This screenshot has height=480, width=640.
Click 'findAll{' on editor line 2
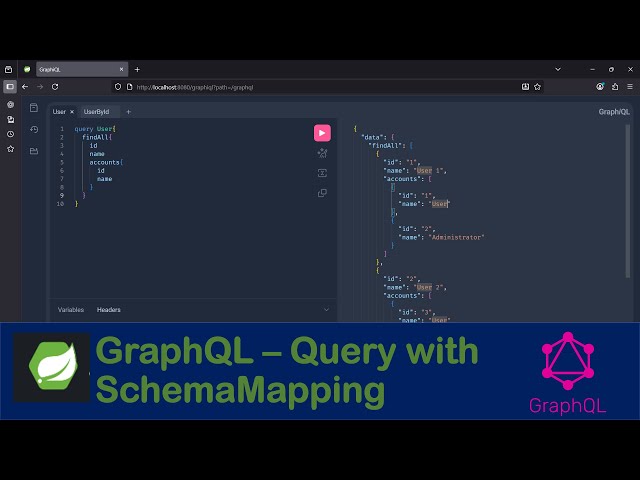click(x=97, y=137)
